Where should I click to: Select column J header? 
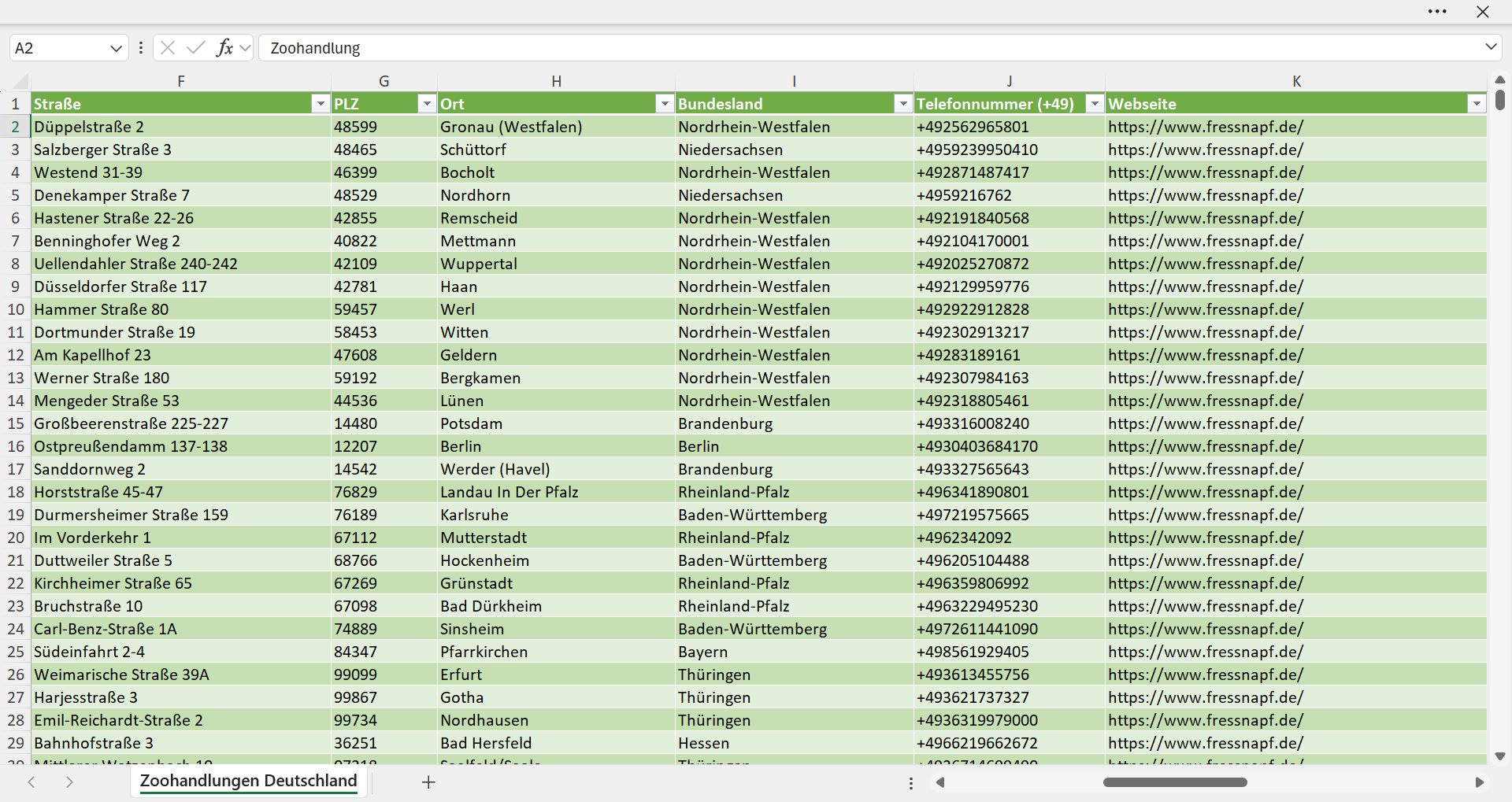click(x=1010, y=81)
